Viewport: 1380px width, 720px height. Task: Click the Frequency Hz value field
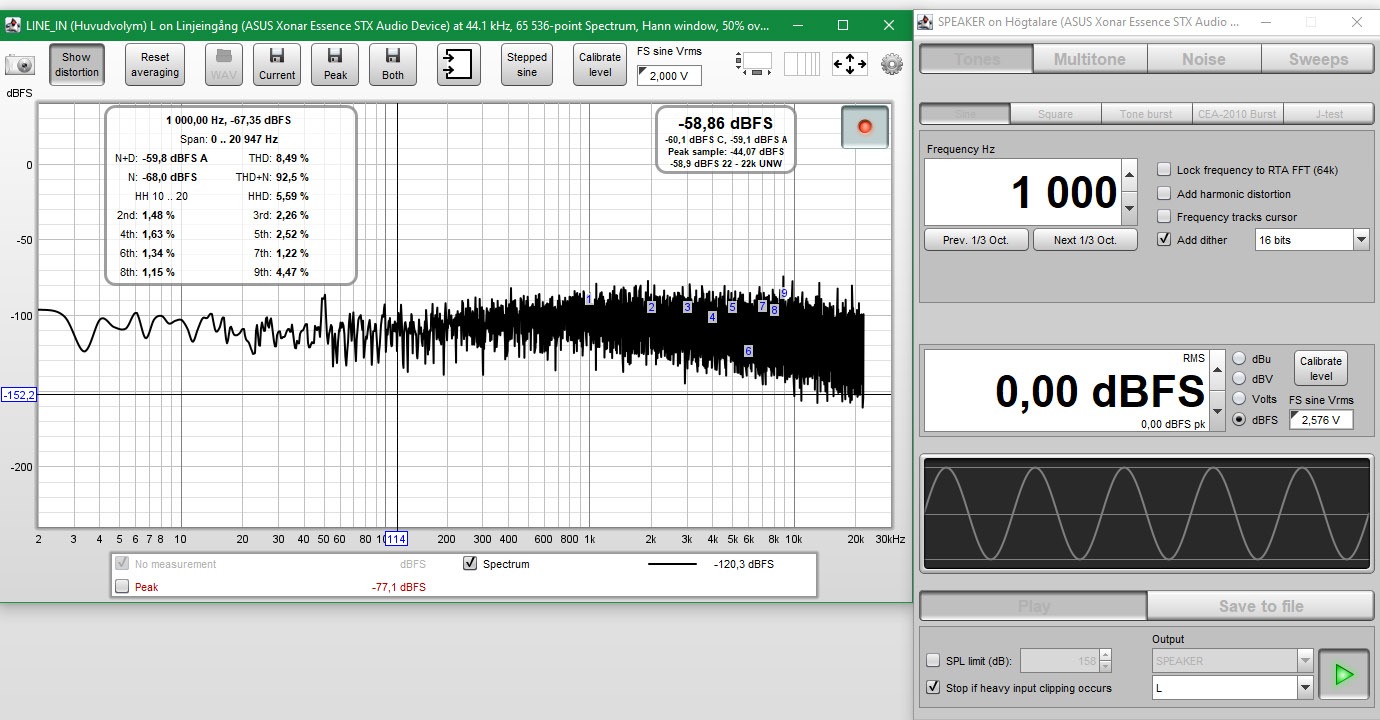(x=1022, y=192)
